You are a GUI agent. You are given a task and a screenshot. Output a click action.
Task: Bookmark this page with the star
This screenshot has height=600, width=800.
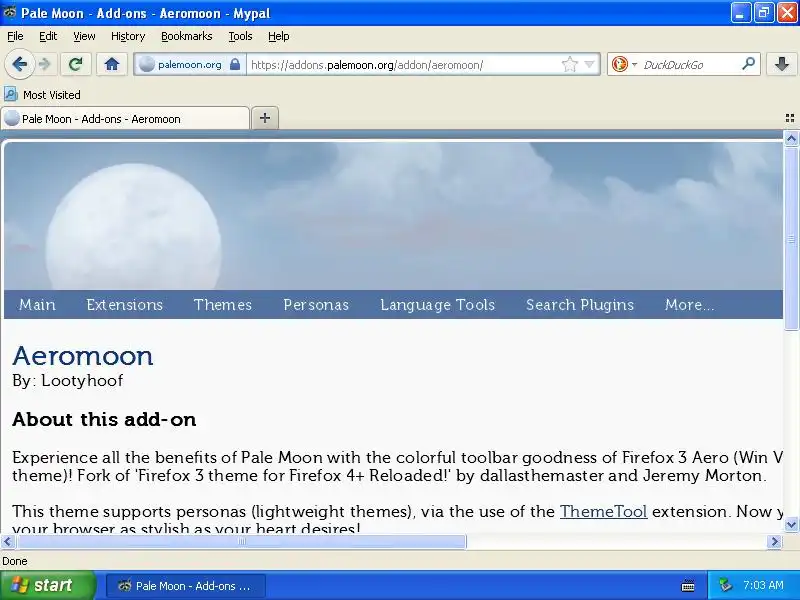click(569, 64)
